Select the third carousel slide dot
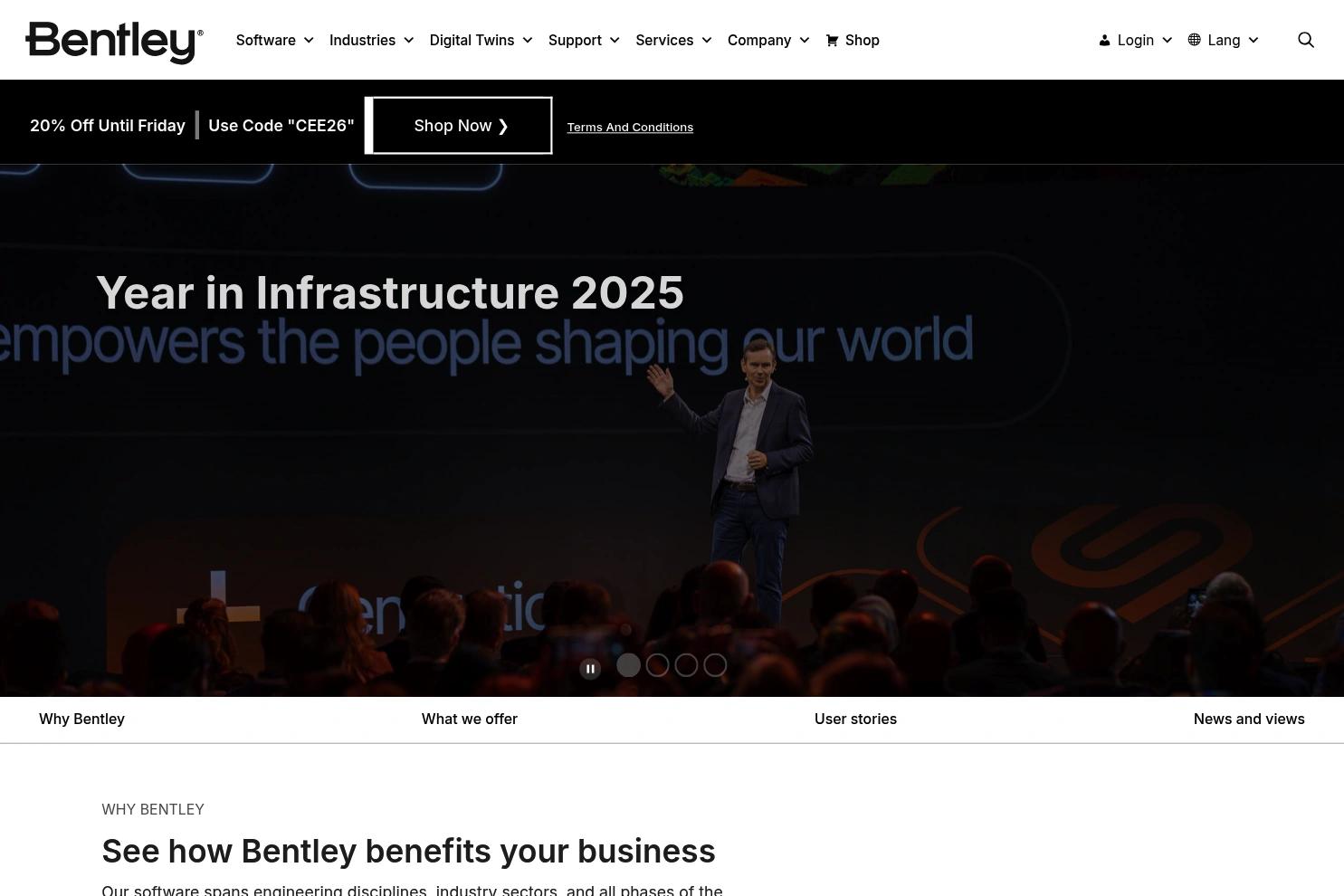1344x896 pixels. [686, 665]
